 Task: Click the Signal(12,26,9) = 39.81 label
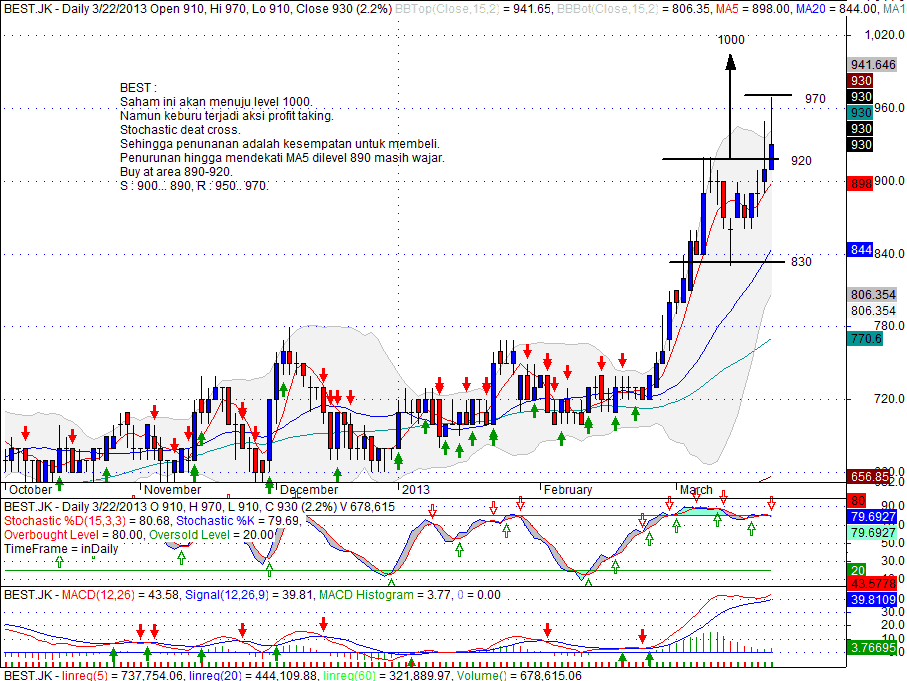249,595
